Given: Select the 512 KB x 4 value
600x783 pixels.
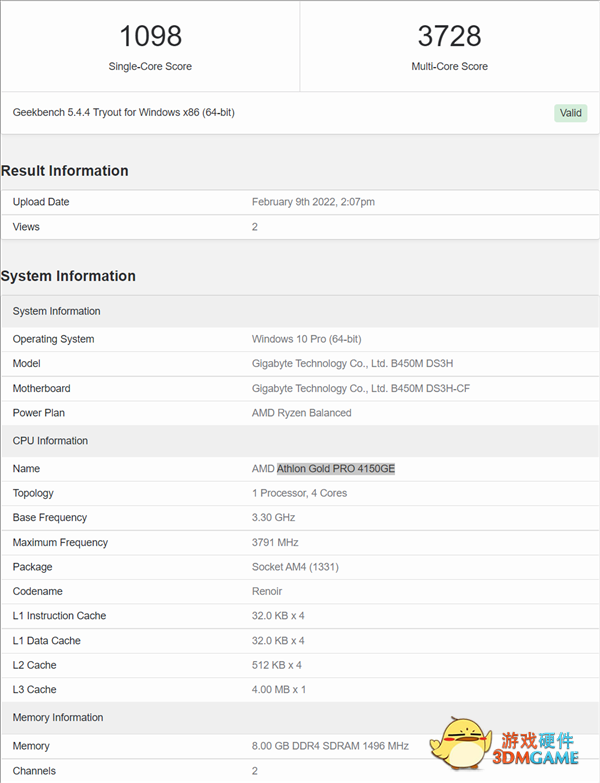Looking at the screenshot, I should coord(277,665).
